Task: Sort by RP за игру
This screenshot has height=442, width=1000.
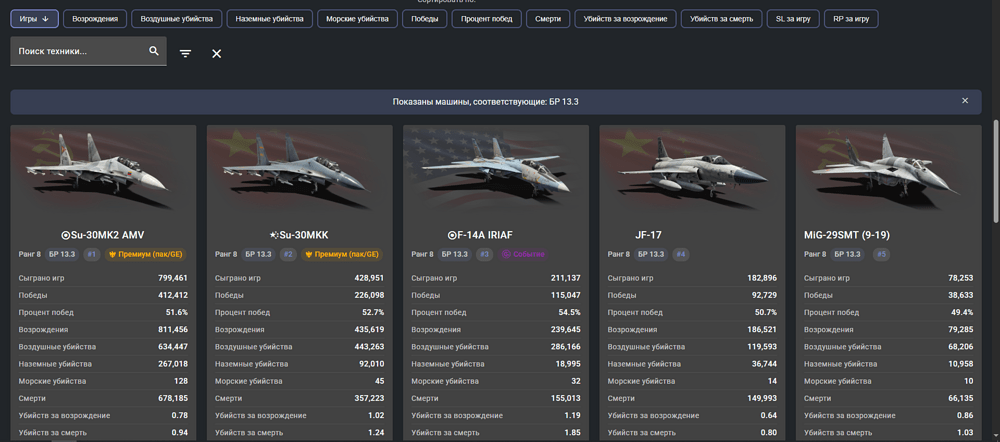Action: coord(851,19)
